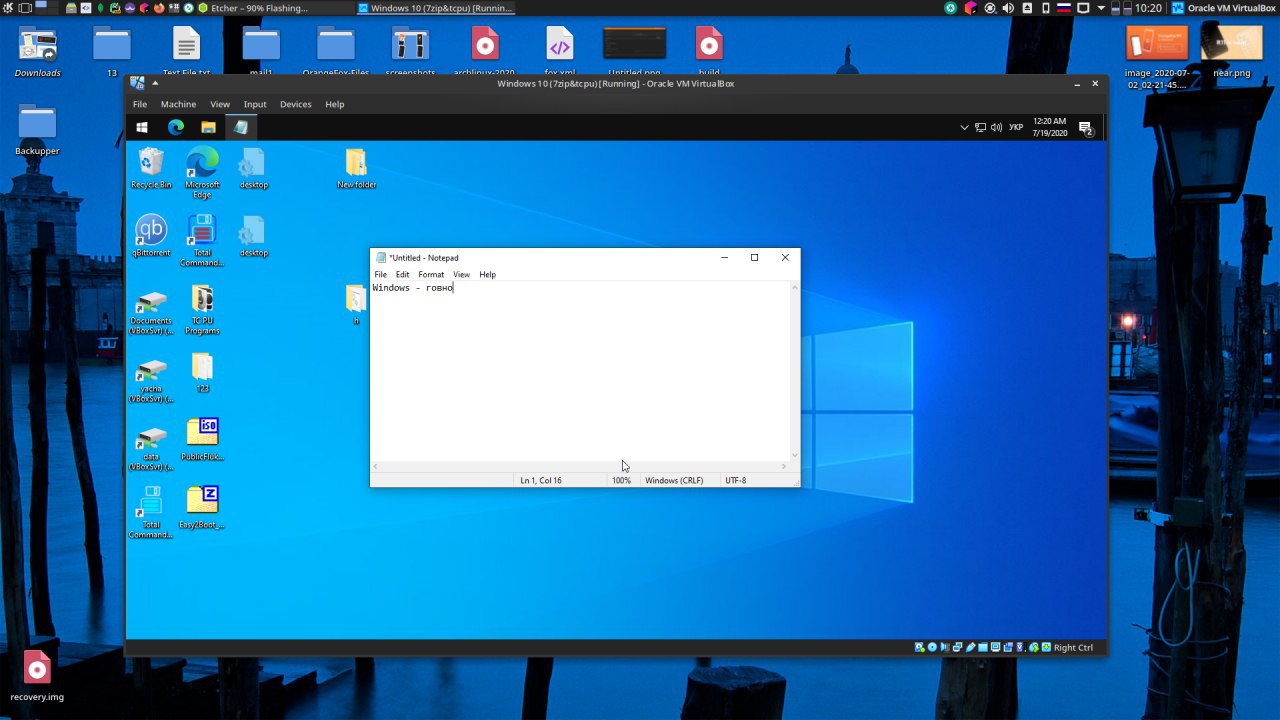This screenshot has height=720, width=1280.
Task: Open the VirtualBox Input menu
Action: [x=255, y=104]
